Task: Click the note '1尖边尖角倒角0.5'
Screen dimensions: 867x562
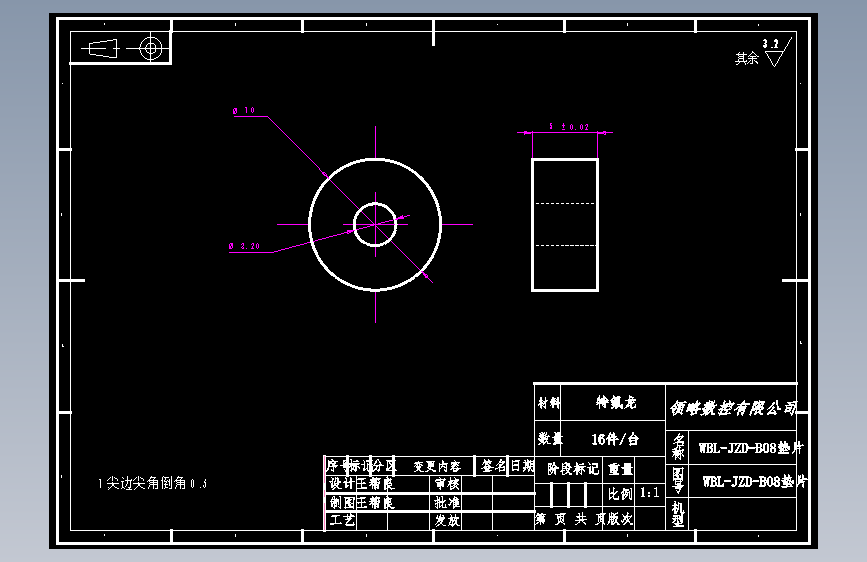Action: coord(153,483)
